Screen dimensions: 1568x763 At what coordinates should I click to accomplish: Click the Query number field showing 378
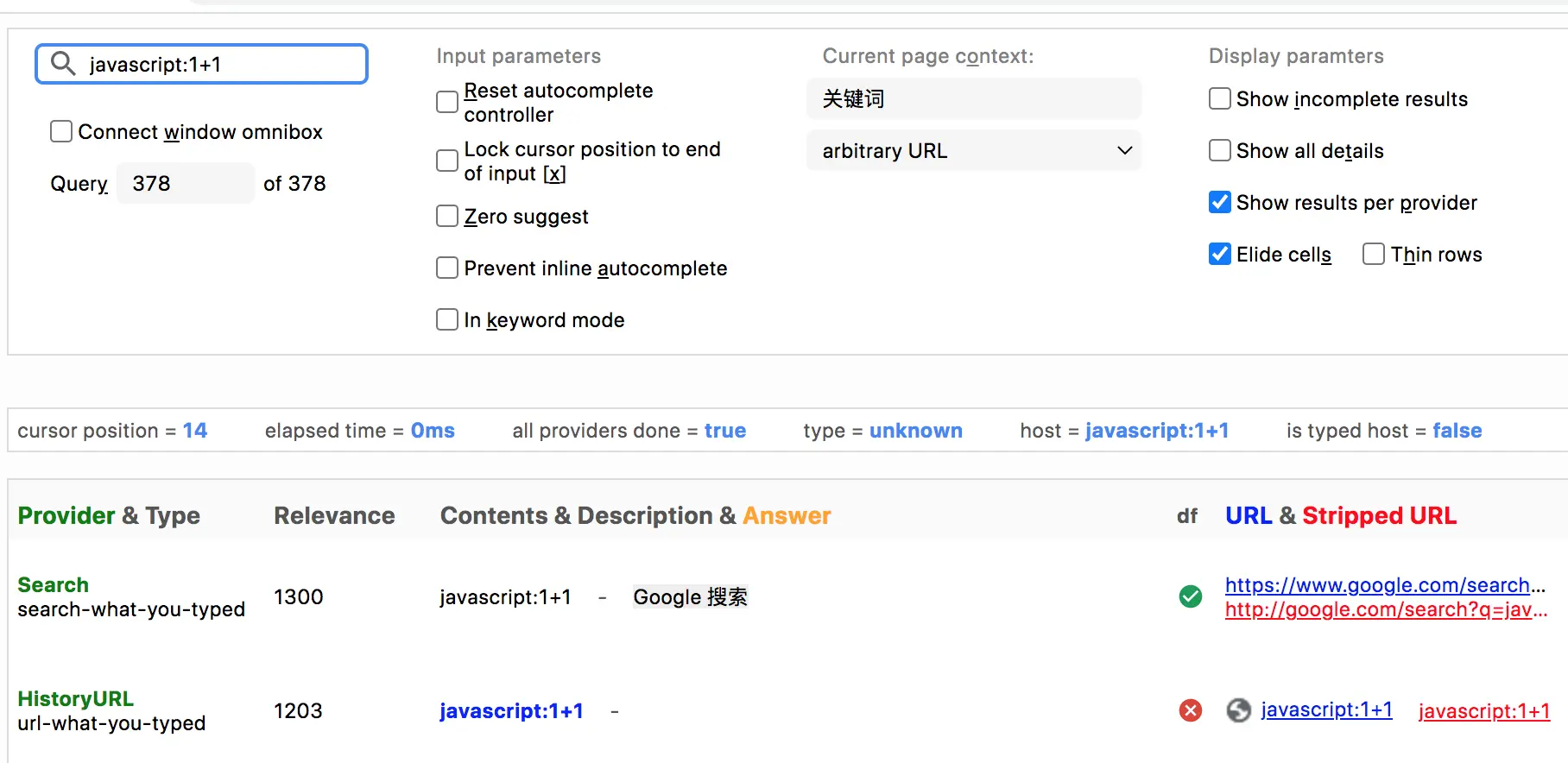[185, 183]
